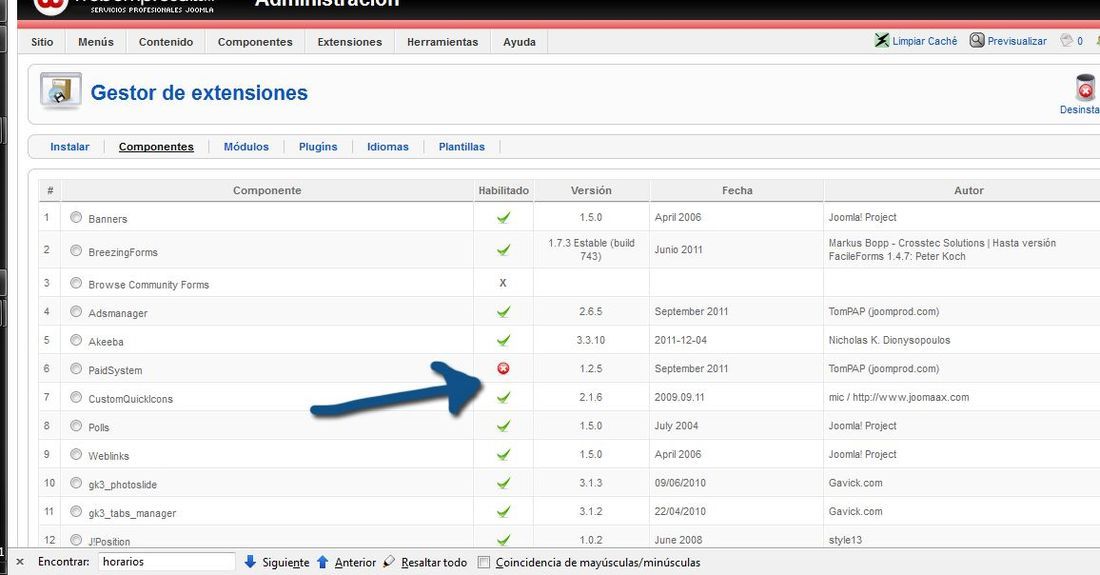
Task: Toggle enabled checkmark for BreezingForms
Action: [503, 250]
